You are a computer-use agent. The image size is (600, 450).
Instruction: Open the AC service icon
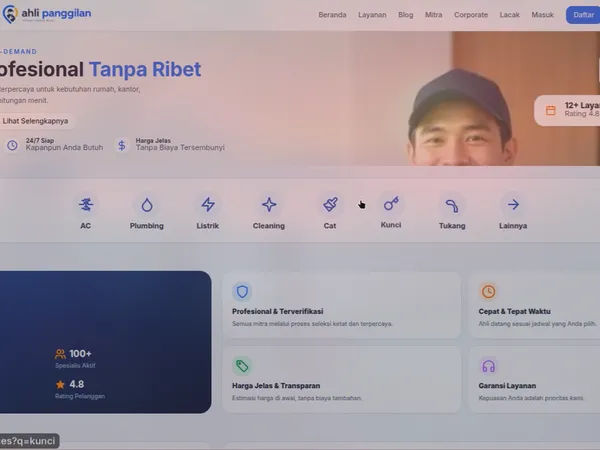pyautogui.click(x=86, y=205)
